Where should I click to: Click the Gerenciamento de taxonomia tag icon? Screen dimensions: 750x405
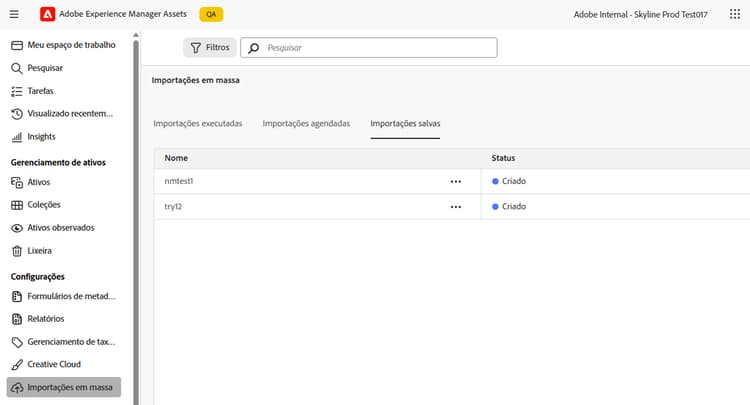coord(17,342)
